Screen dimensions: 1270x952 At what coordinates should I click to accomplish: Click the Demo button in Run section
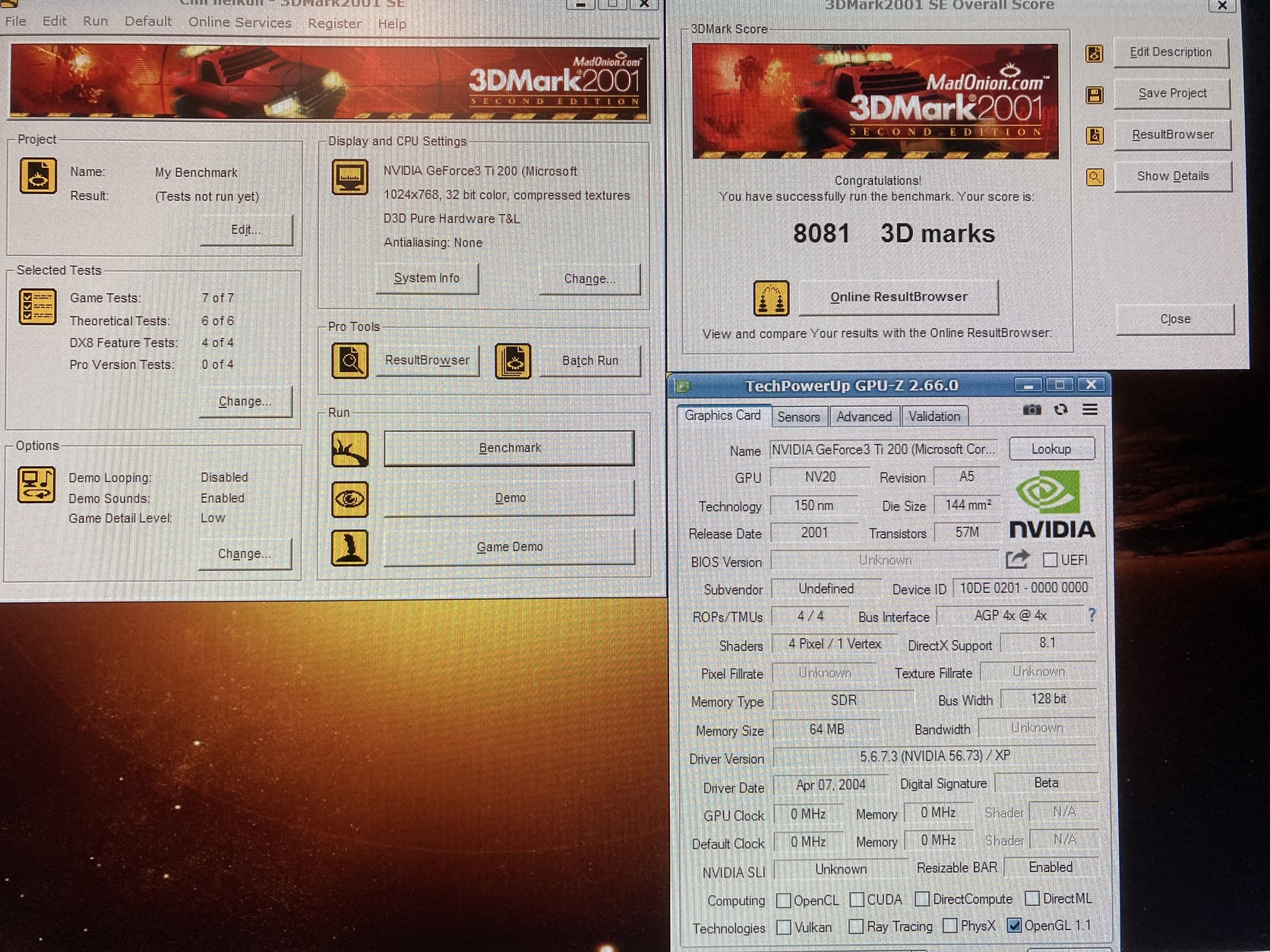(509, 498)
